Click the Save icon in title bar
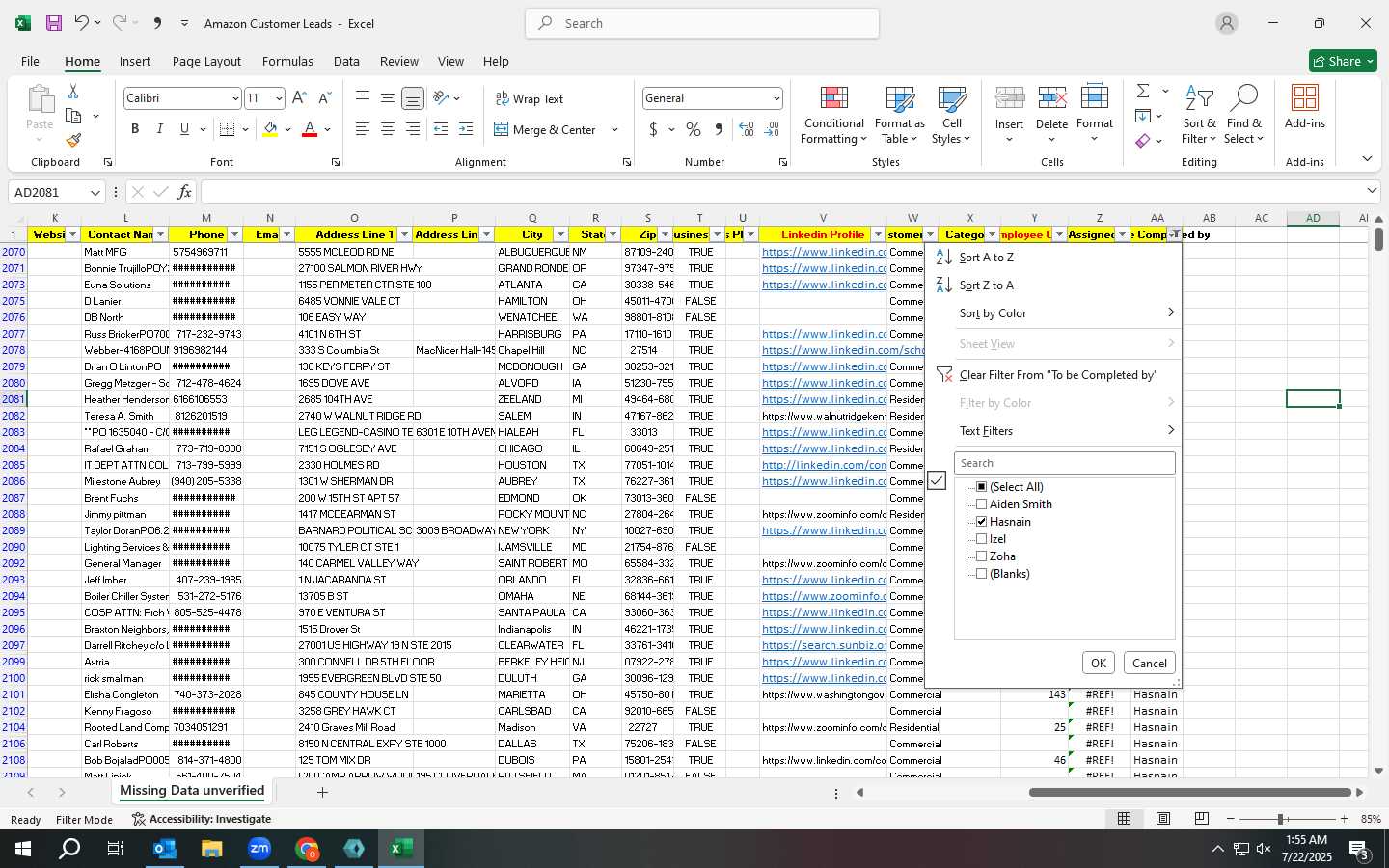 click(x=54, y=23)
